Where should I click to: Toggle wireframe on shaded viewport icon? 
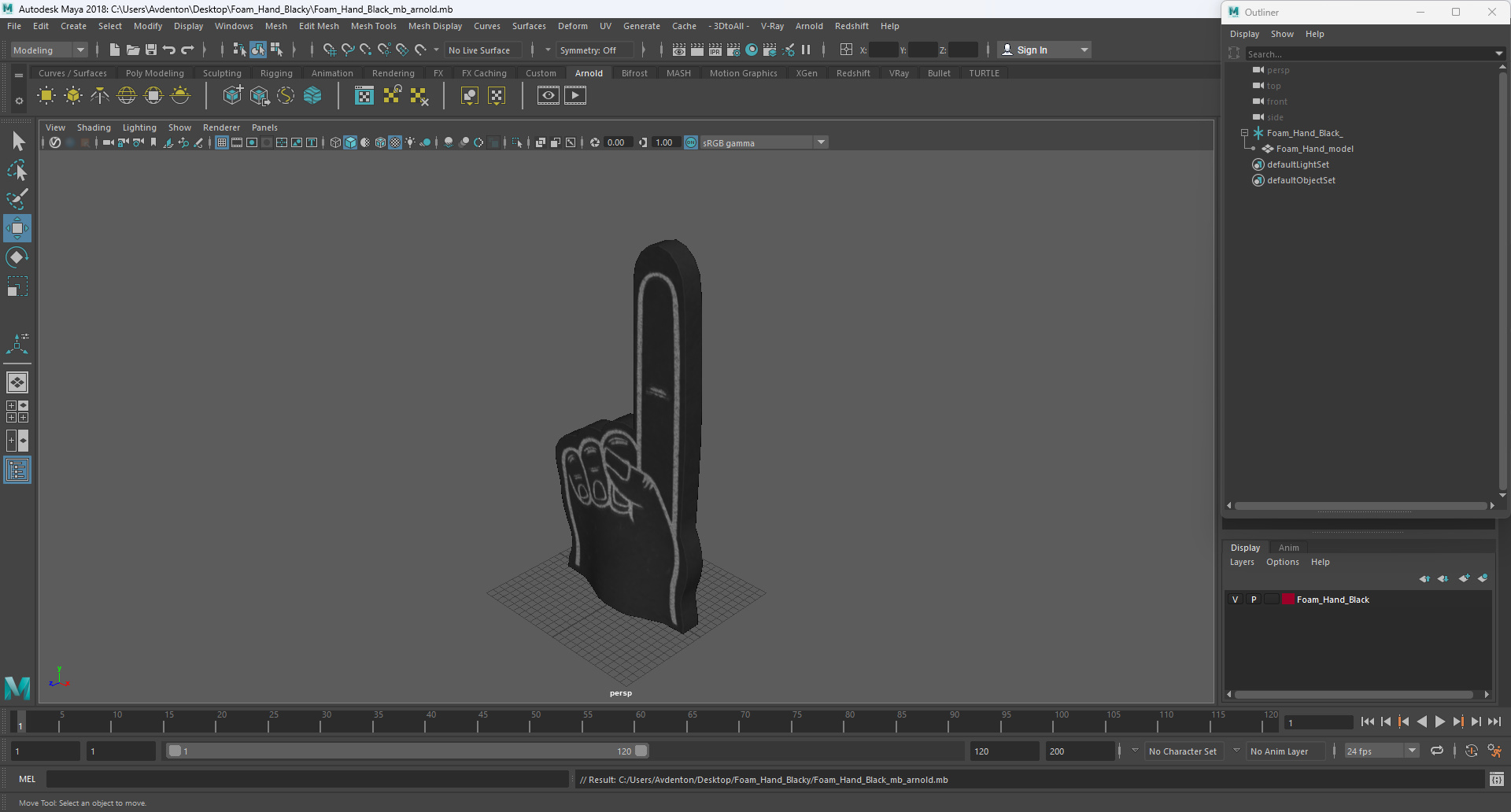click(x=381, y=142)
